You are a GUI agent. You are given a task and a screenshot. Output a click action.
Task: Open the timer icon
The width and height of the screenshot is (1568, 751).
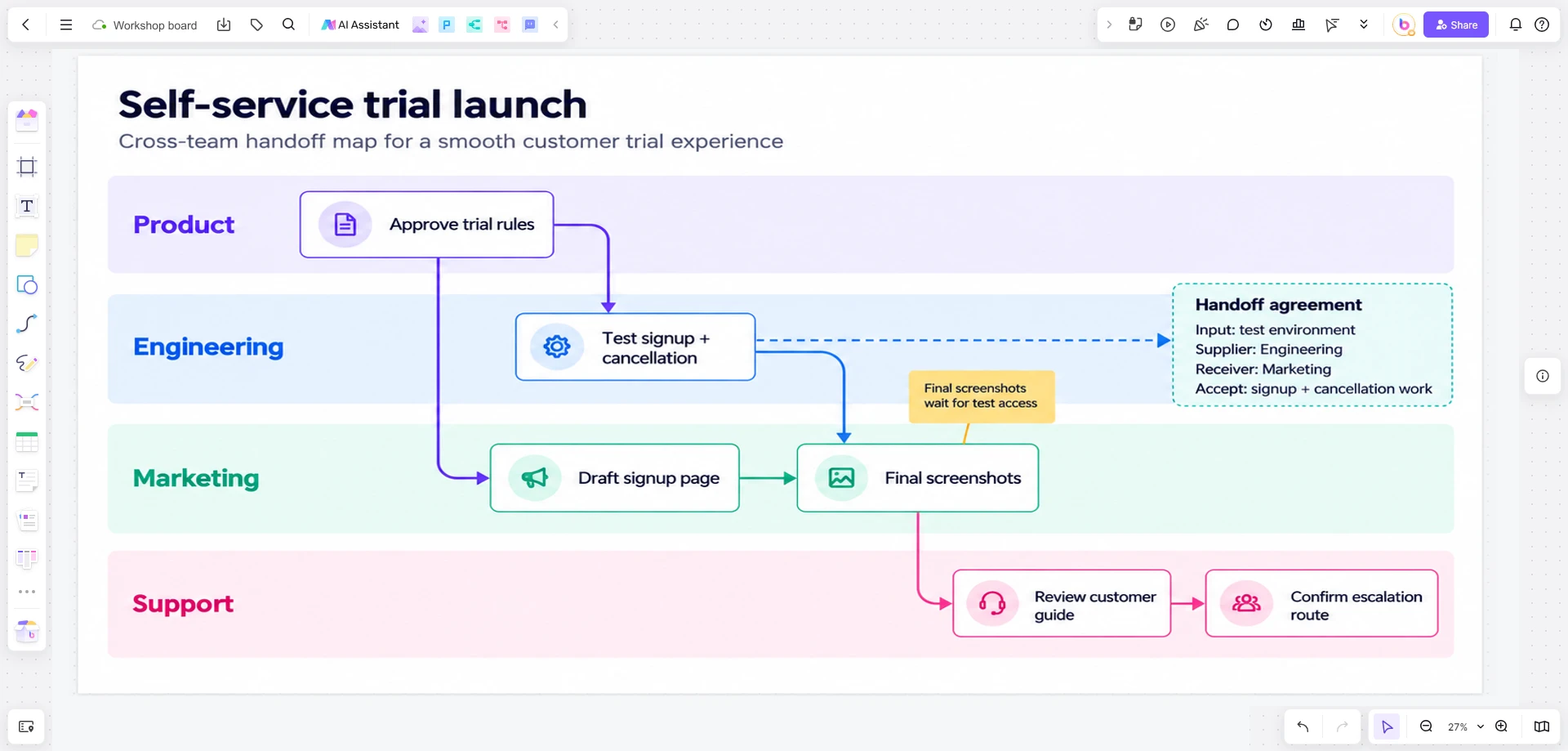click(1266, 25)
